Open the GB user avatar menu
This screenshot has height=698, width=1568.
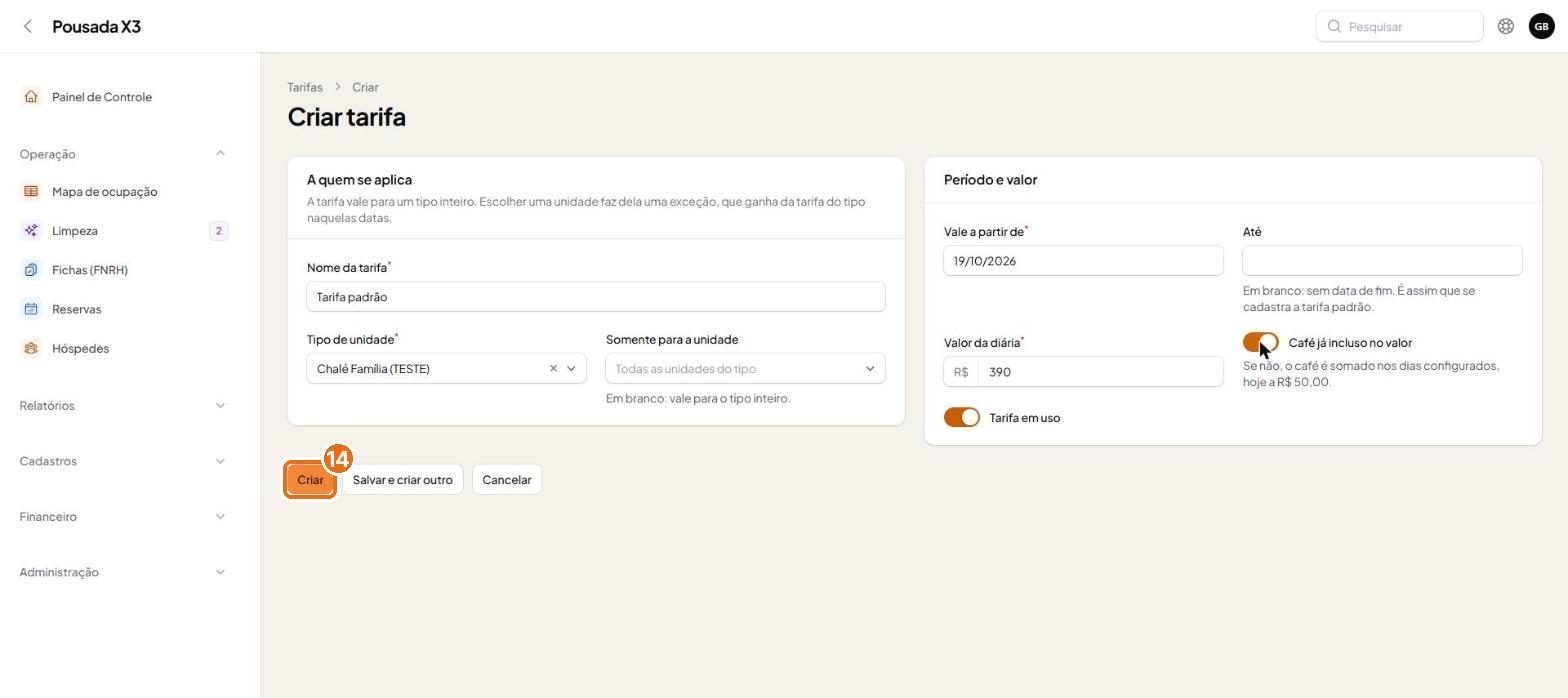[1541, 27]
